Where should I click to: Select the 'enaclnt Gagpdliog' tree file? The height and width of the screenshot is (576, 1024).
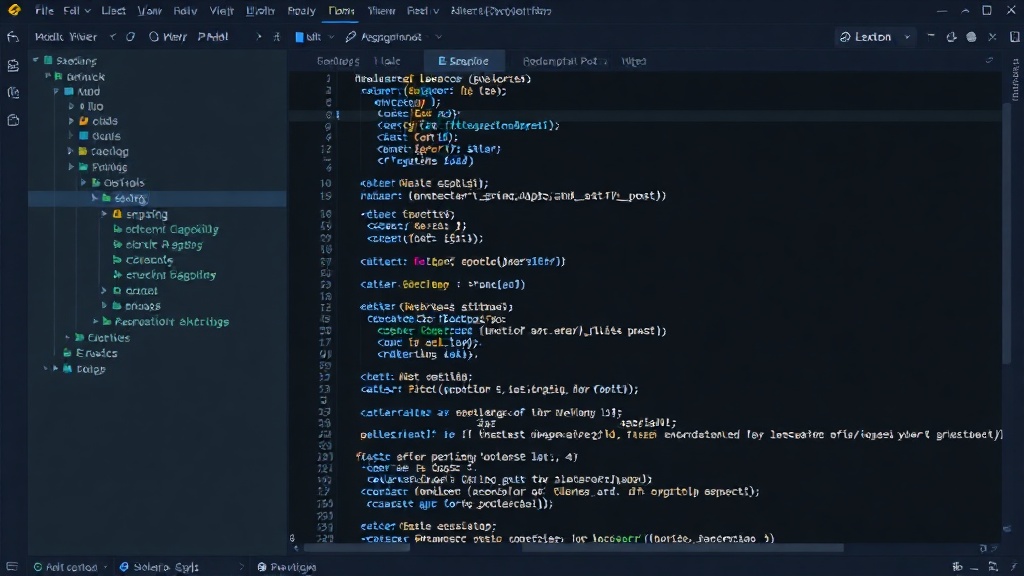coord(170,275)
